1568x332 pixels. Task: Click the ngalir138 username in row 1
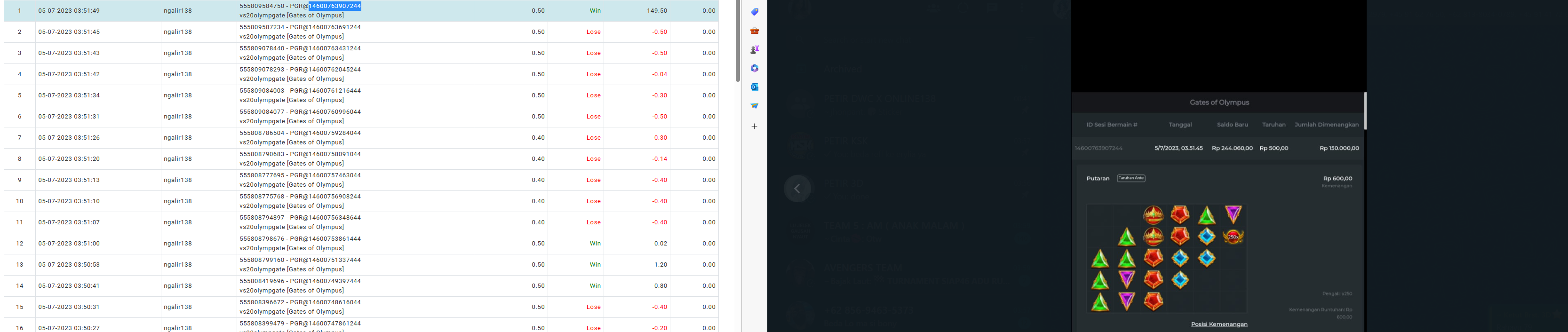(178, 11)
